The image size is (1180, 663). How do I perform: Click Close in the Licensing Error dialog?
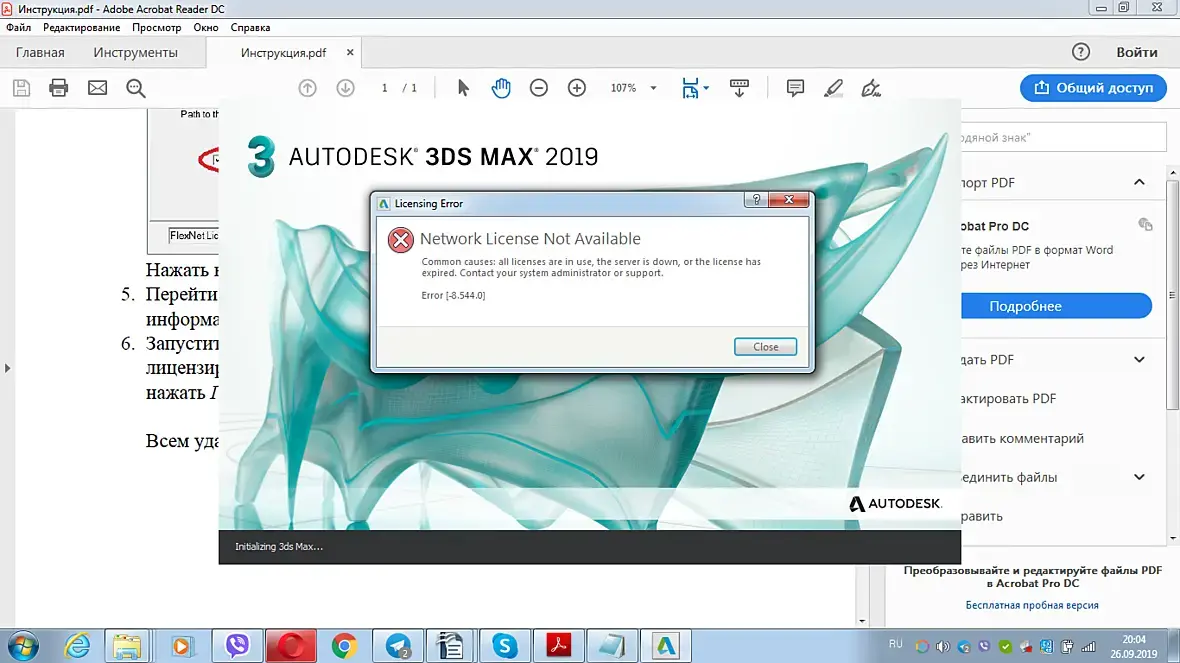(765, 347)
